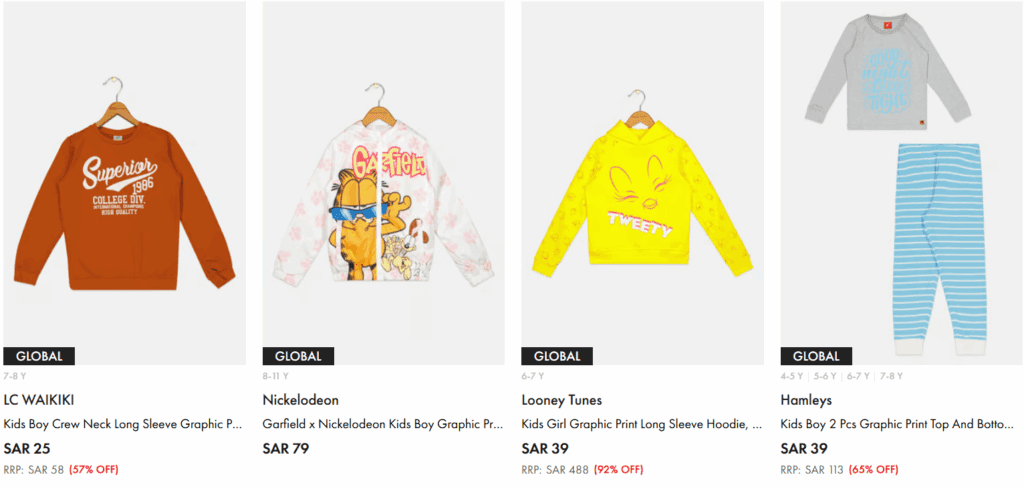Open the yellow Tweety hoodie image
The image size is (1024, 487).
pyautogui.click(x=643, y=183)
